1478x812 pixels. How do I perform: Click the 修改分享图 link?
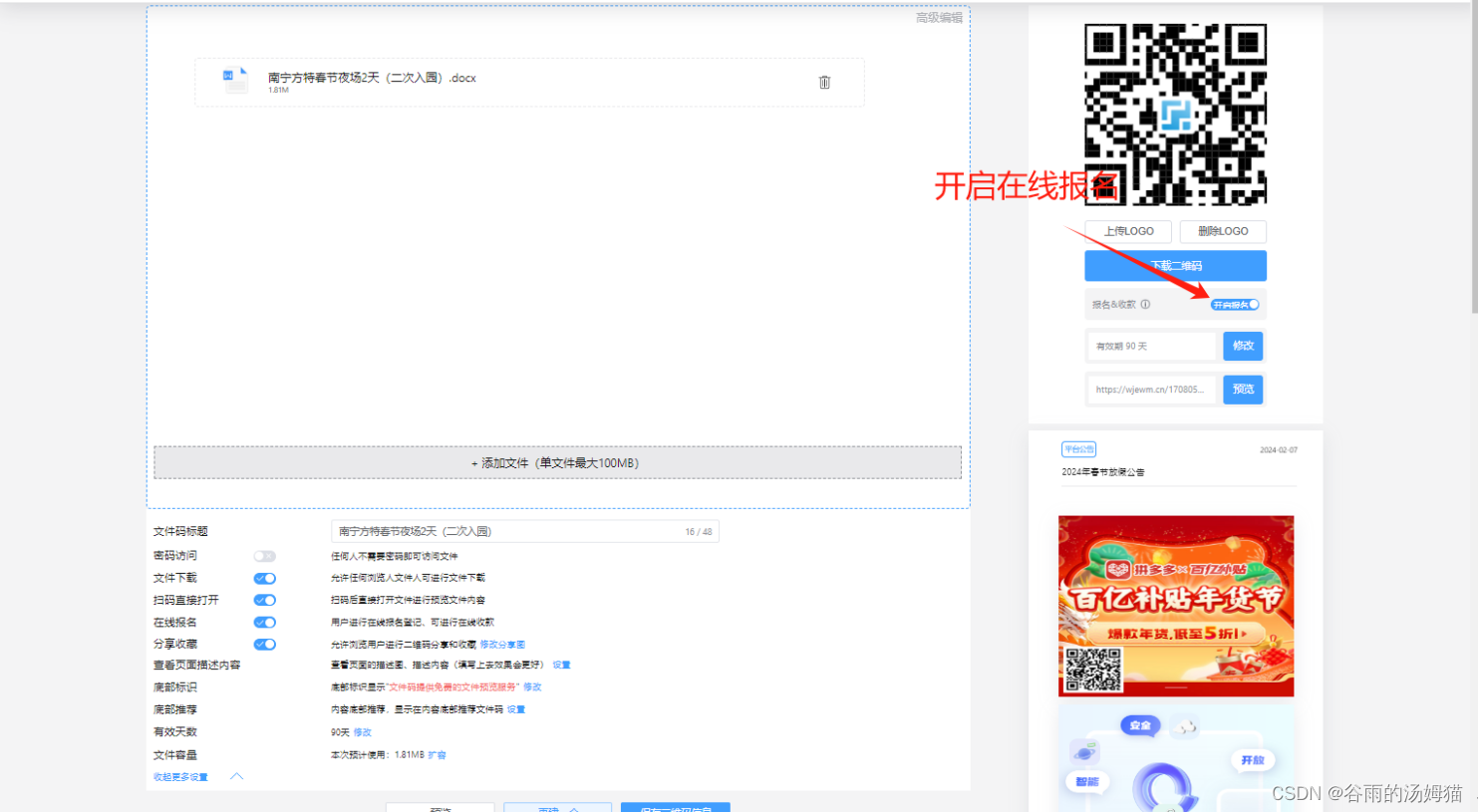pos(502,645)
